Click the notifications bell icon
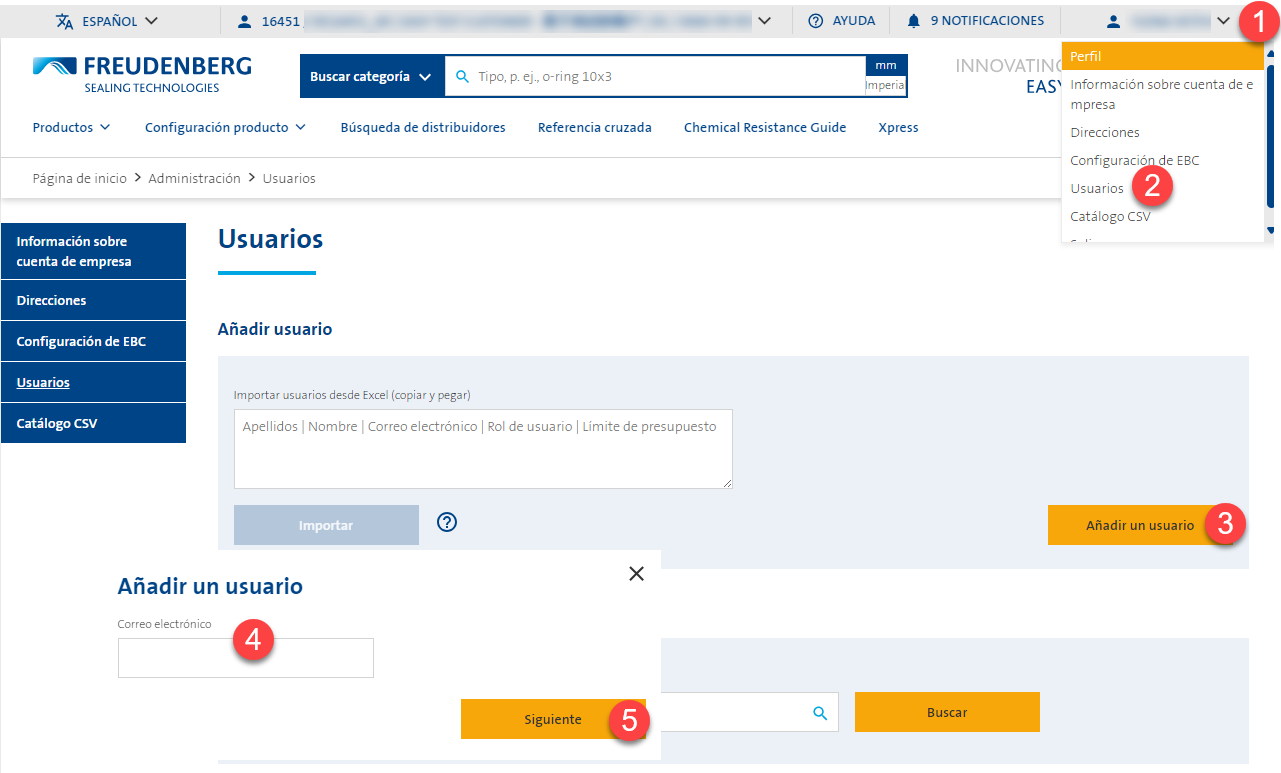The height and width of the screenshot is (773, 1281). click(913, 21)
